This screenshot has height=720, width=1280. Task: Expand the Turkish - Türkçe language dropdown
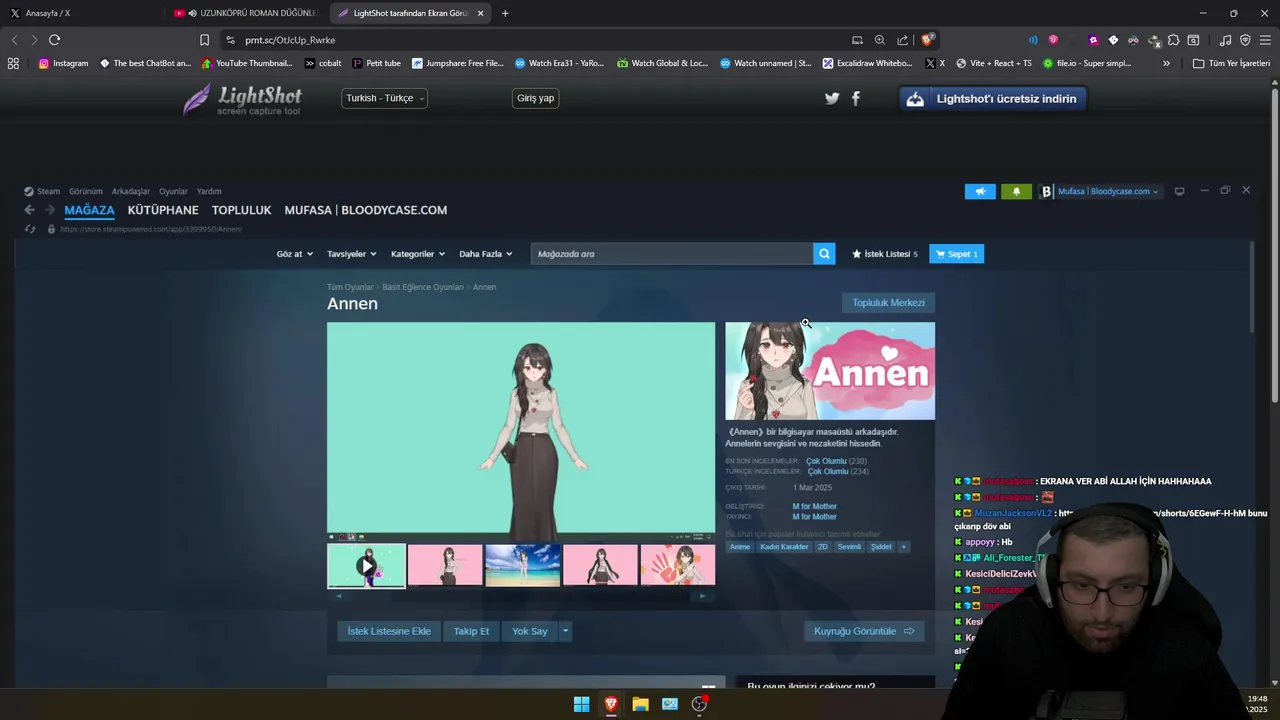coord(384,98)
